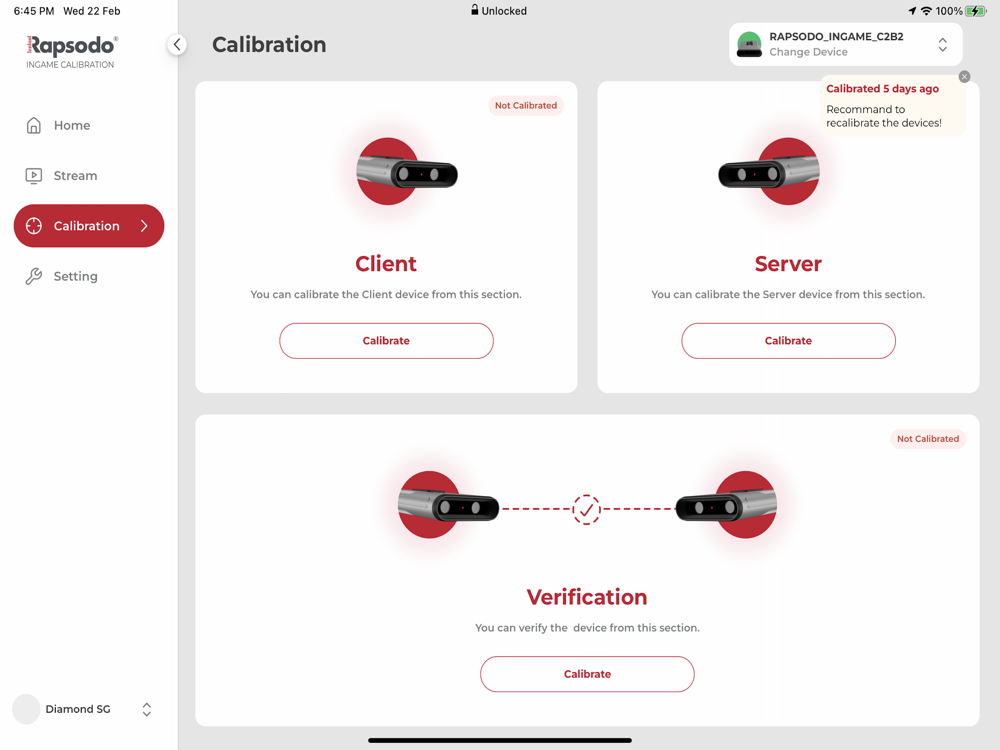Click the up-down arrows next to Diamond SG
This screenshot has height=750, width=1000.
(147, 709)
